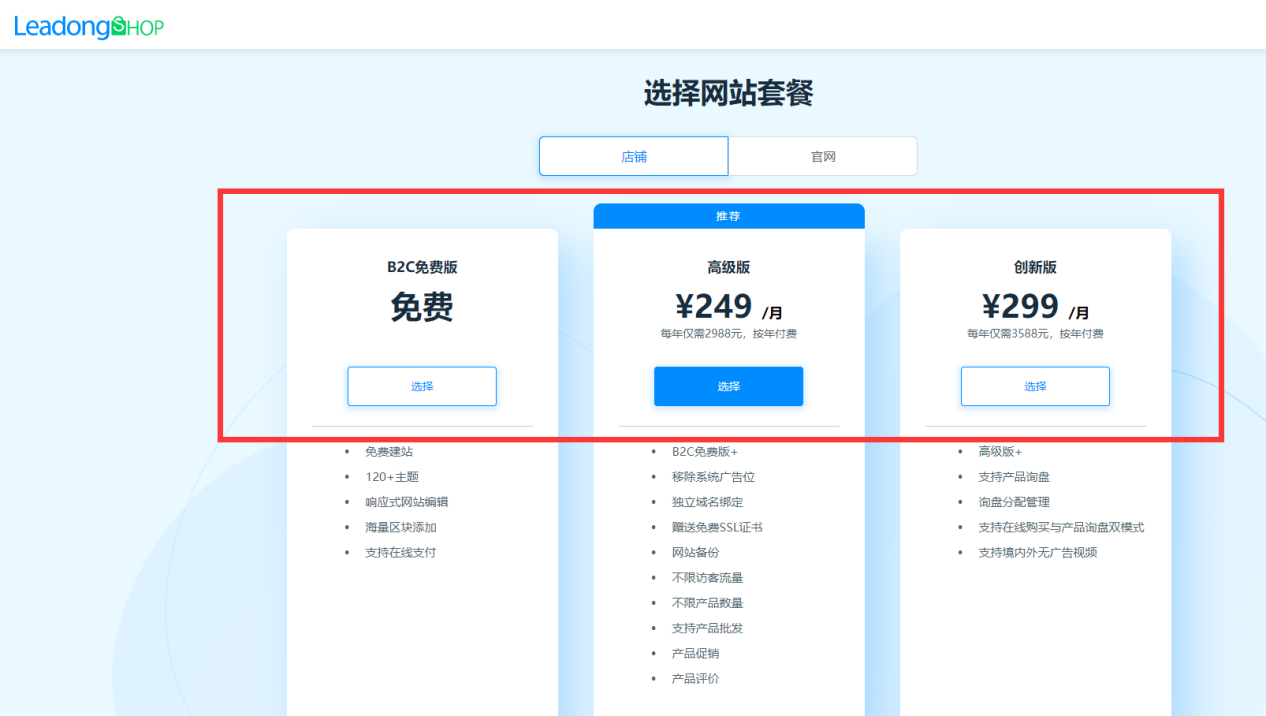The width and height of the screenshot is (1266, 716).
Task: Switch to the 店铺 tab
Action: point(633,155)
